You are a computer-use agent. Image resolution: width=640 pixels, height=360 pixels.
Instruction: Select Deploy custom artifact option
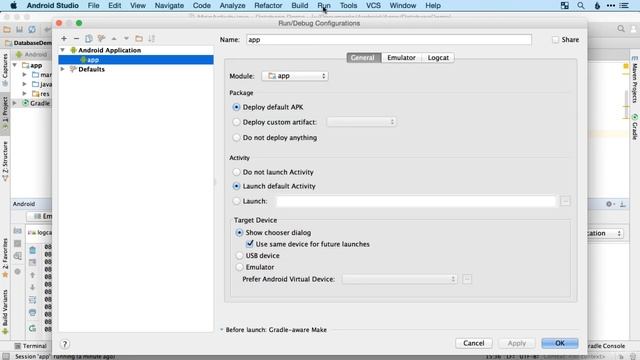pyautogui.click(x=236, y=122)
